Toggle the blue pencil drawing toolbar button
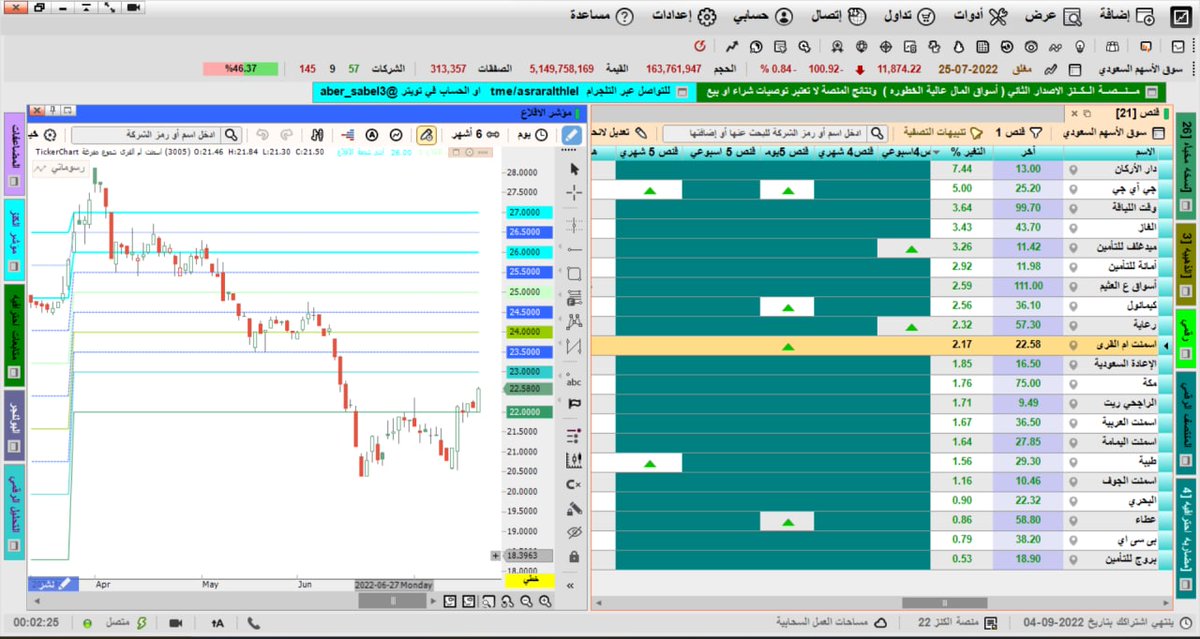1200x639 pixels. pos(571,134)
